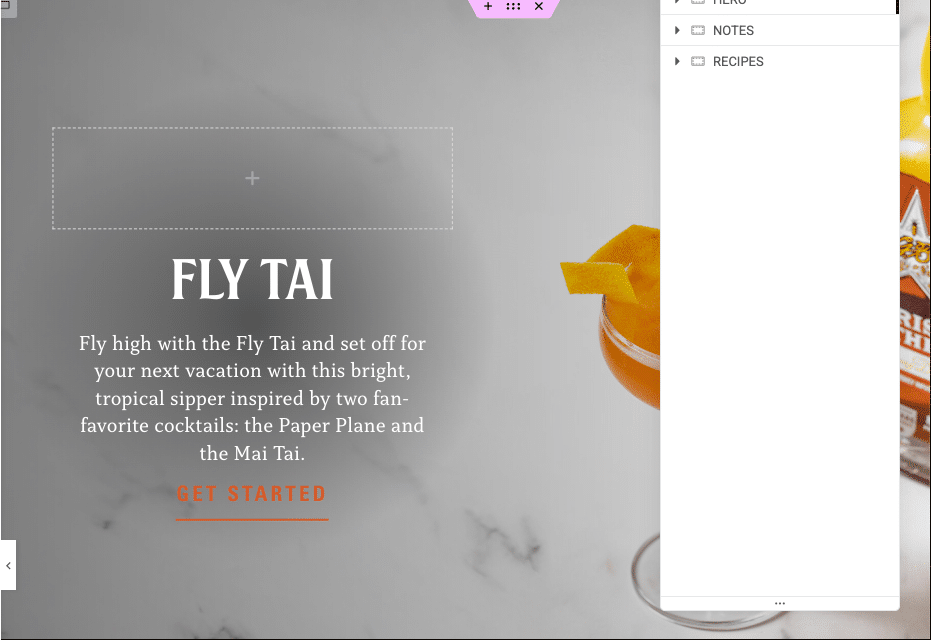Expand the RECIPES section in Navigator
The height and width of the screenshot is (640, 931).
(x=677, y=61)
